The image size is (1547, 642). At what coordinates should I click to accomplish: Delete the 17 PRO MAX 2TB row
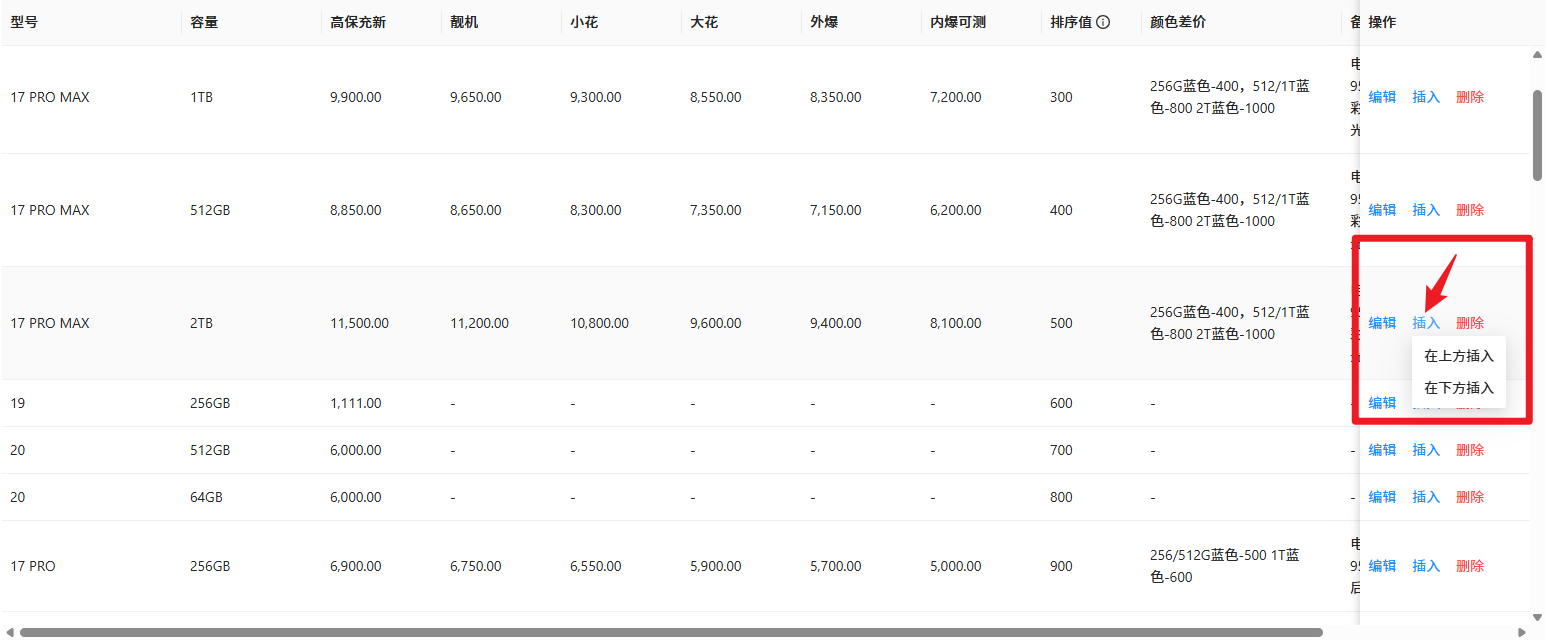pyautogui.click(x=1470, y=323)
